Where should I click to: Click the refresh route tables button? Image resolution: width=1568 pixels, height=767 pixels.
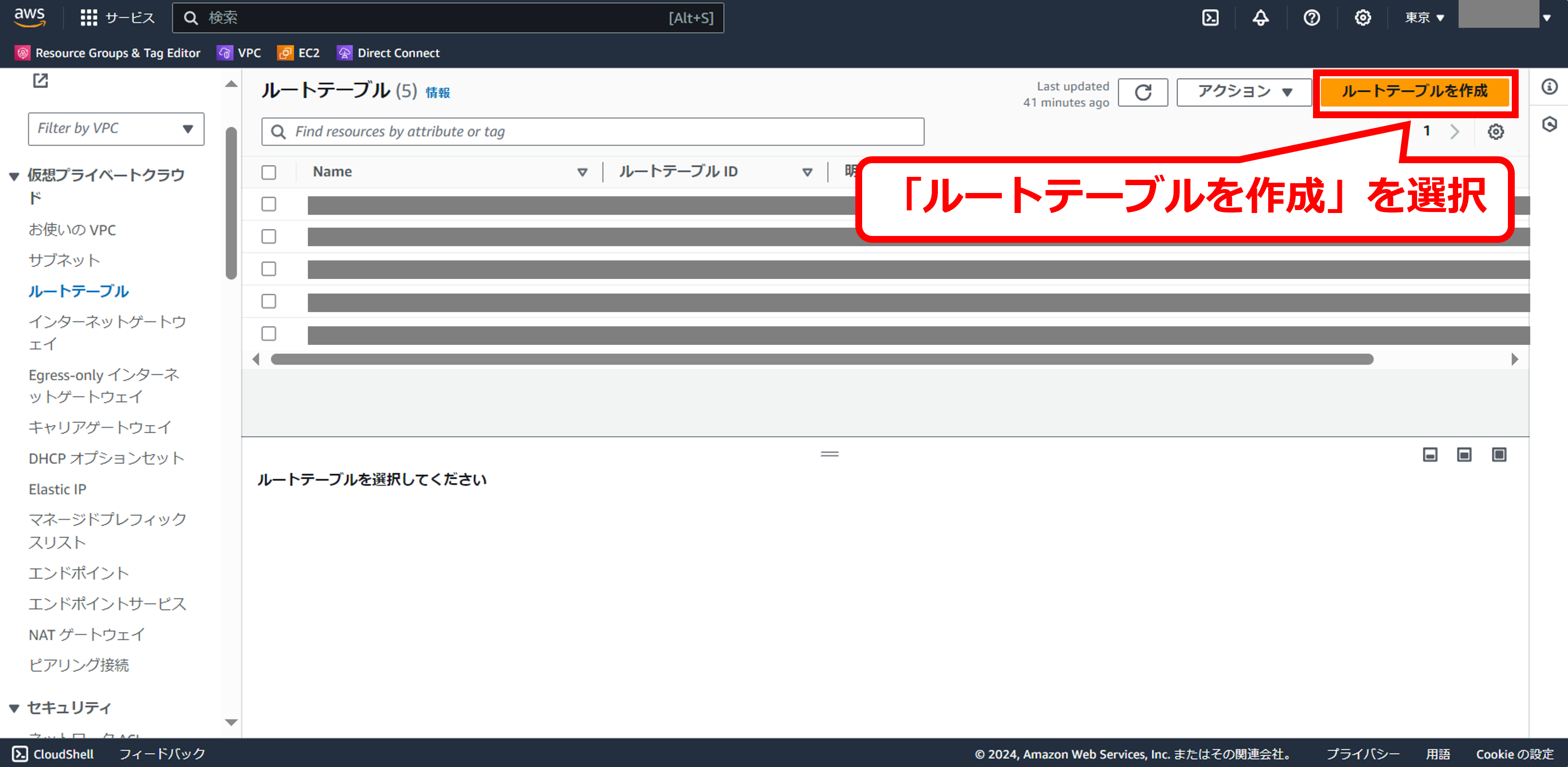coord(1143,92)
